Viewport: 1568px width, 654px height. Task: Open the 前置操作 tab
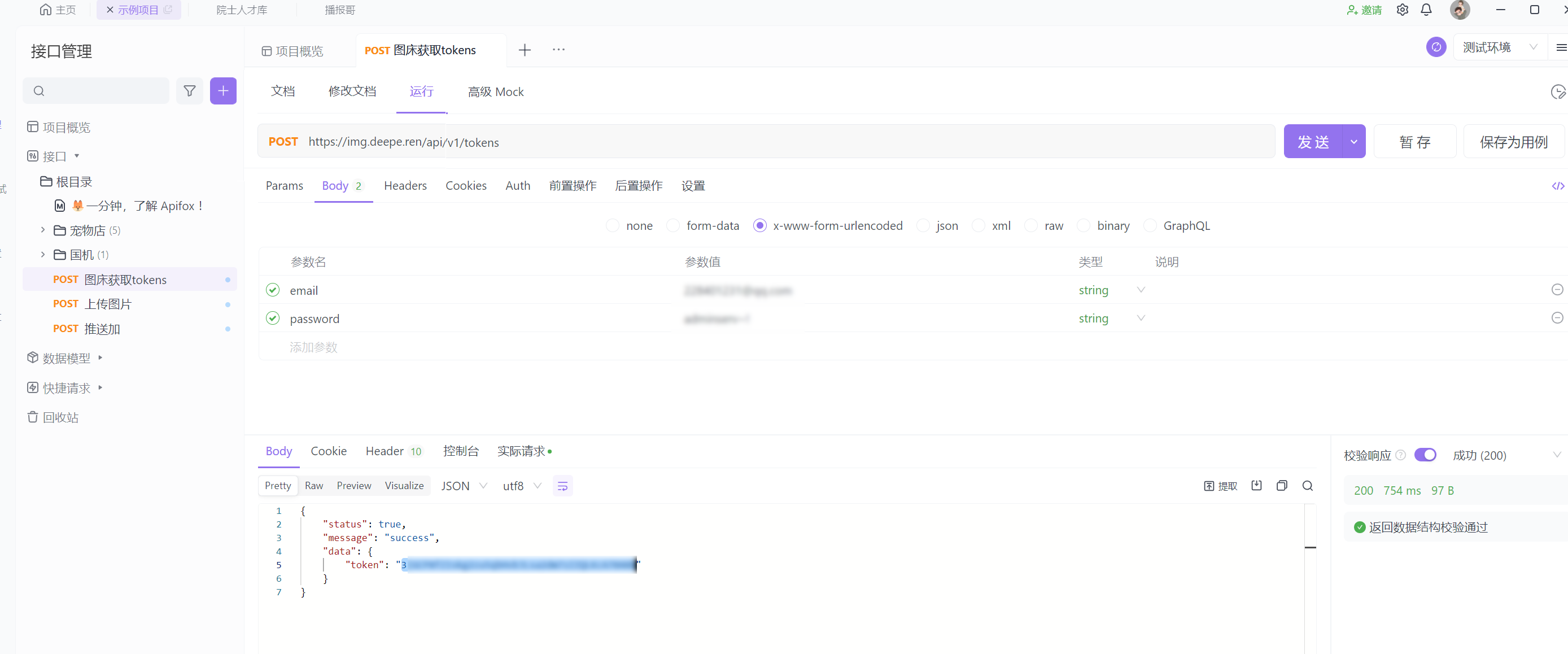click(x=573, y=186)
